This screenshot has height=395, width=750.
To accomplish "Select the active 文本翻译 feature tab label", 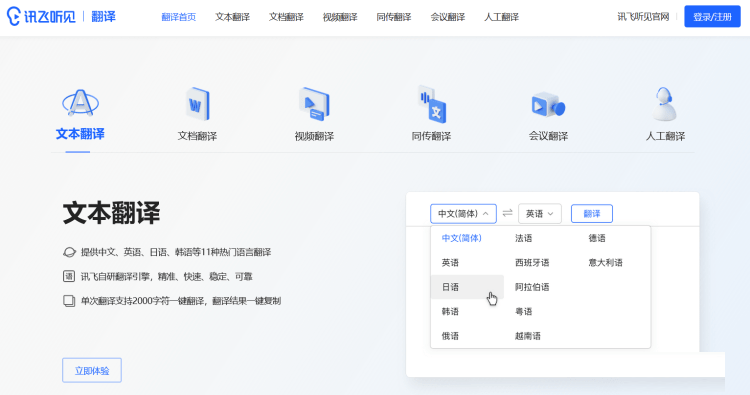I will (x=80, y=134).
